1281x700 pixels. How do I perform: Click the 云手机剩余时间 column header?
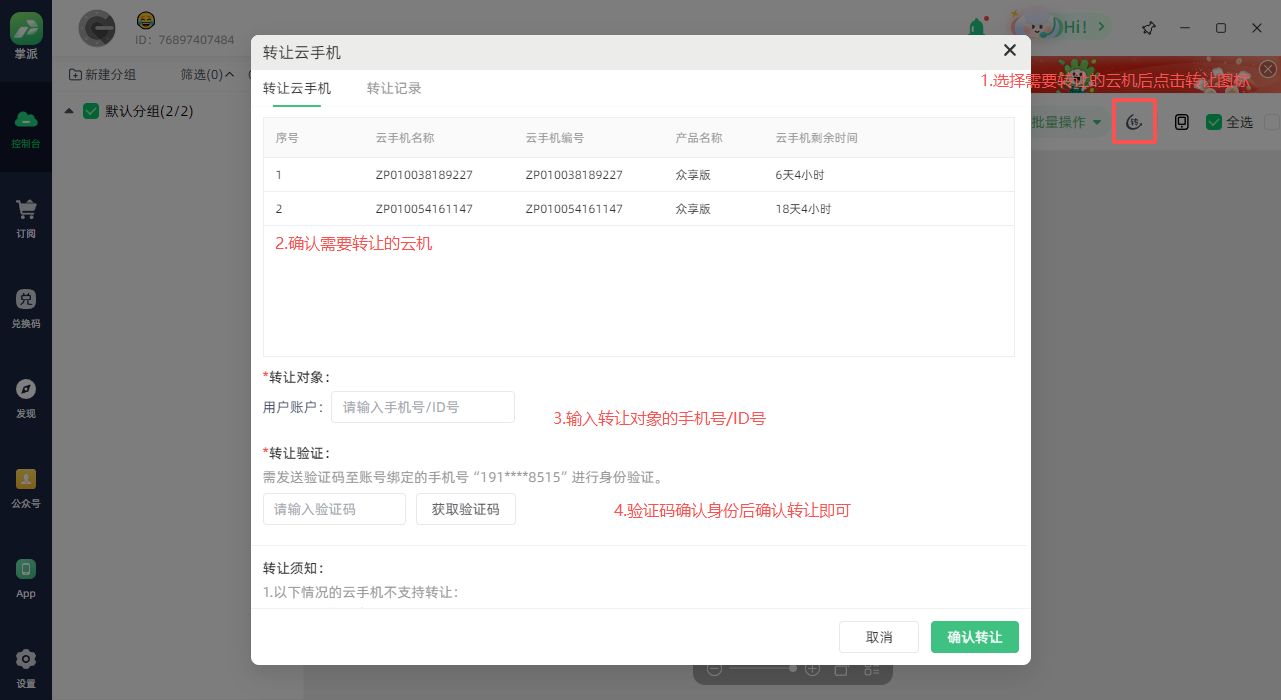[x=817, y=138]
